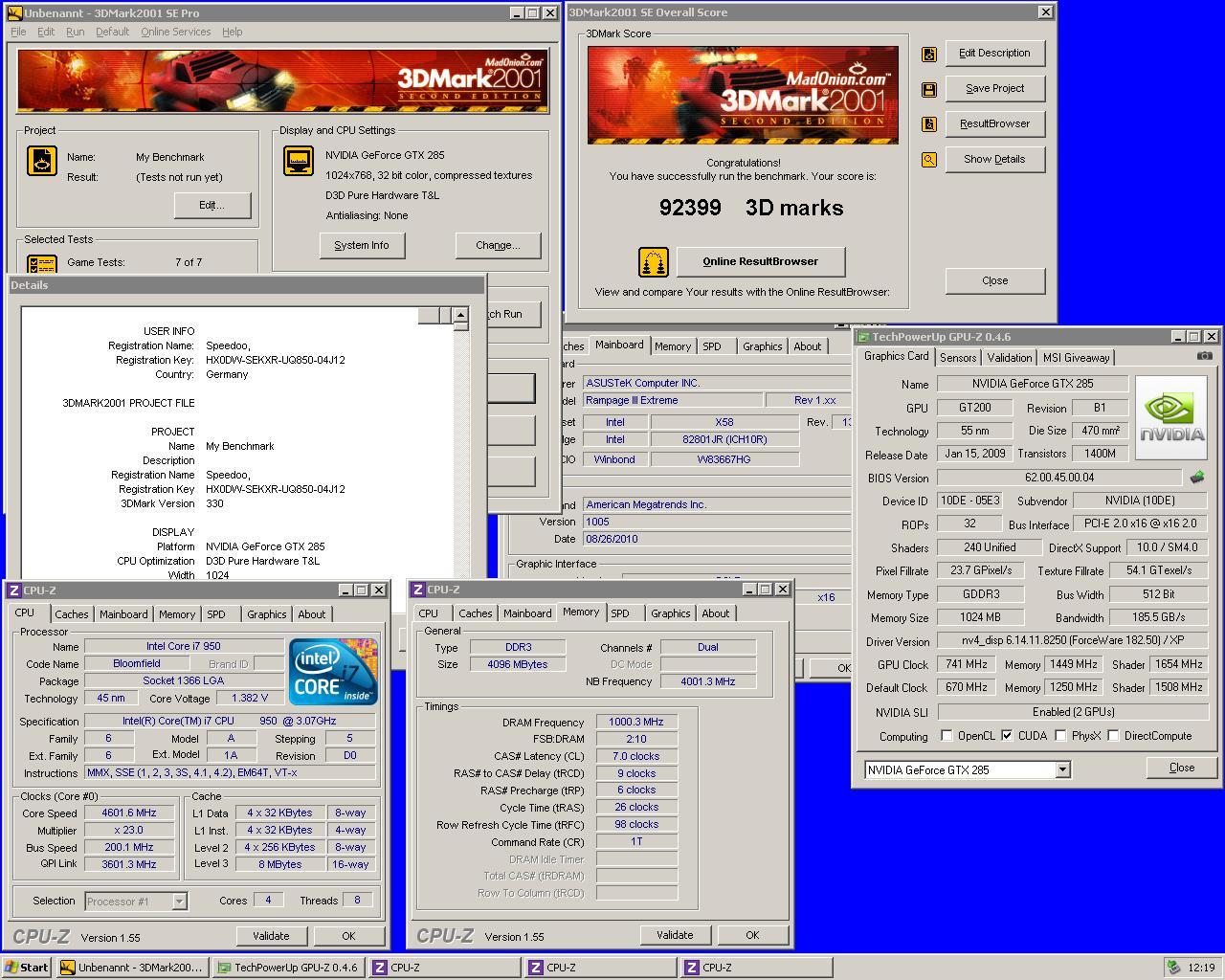Viewport: 1225px width, 980px height.
Task: Click the project Edit... button
Action: point(212,206)
